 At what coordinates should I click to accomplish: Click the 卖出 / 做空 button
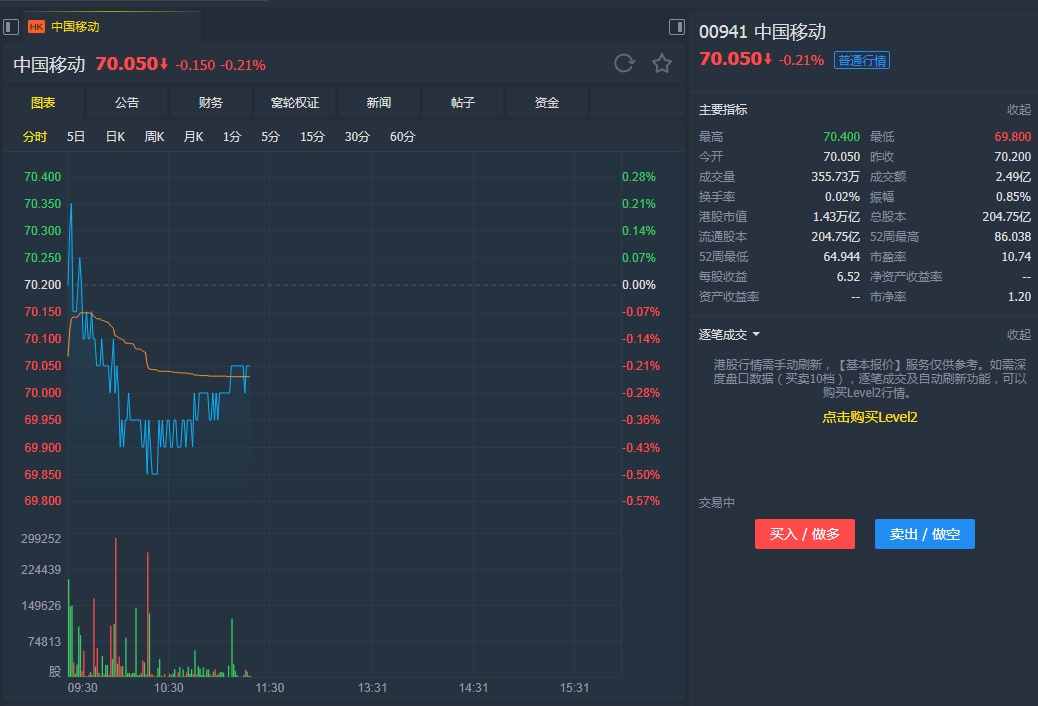(925, 534)
